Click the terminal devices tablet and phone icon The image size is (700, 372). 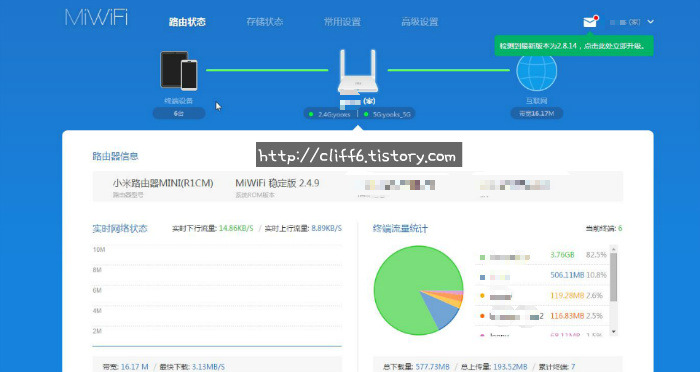(x=179, y=71)
